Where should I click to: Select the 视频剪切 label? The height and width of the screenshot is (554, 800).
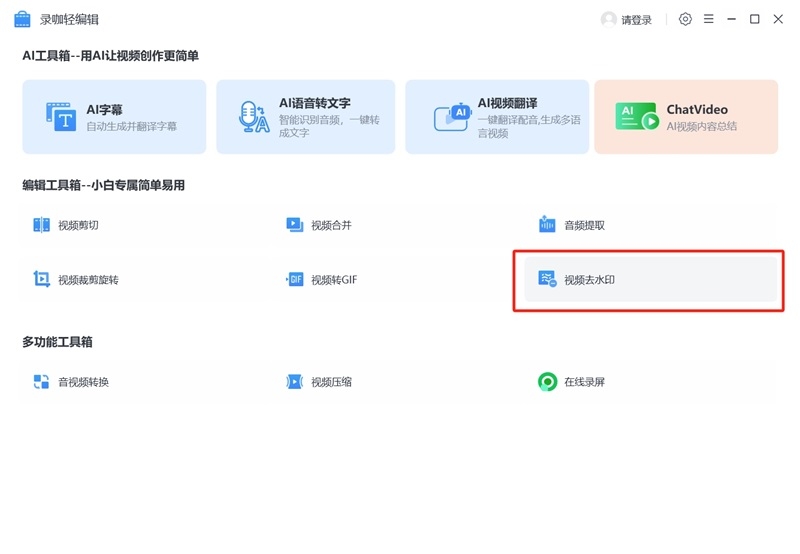pos(78,225)
